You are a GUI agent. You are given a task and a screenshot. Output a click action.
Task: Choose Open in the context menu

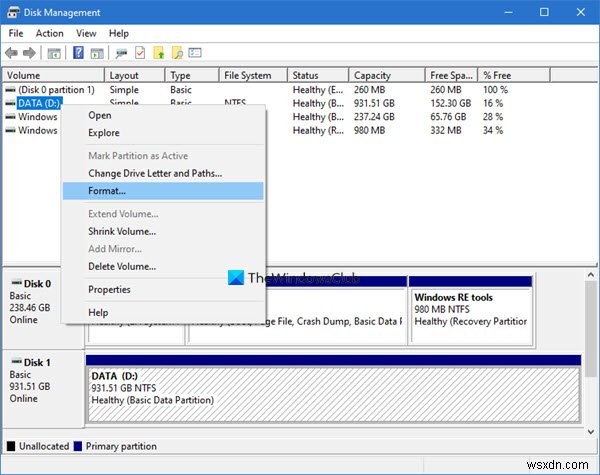pyautogui.click(x=163, y=115)
